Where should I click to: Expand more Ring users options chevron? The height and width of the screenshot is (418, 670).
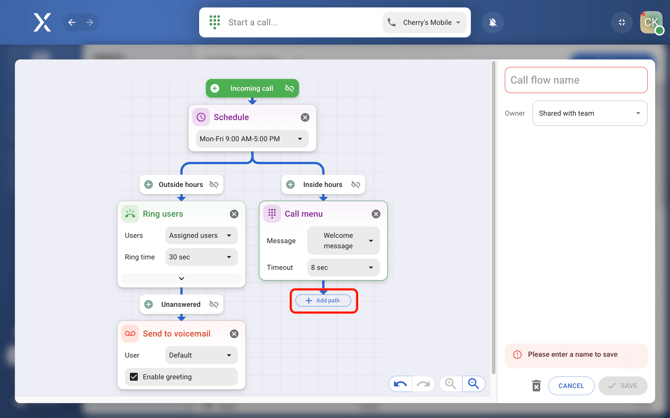[x=181, y=279]
